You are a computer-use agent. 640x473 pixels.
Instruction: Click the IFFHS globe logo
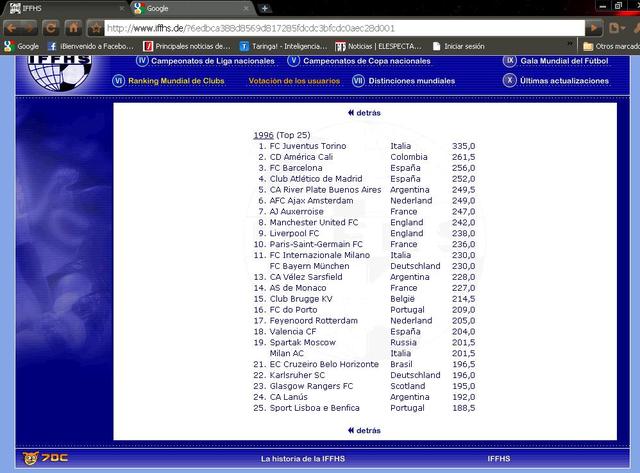[60, 73]
